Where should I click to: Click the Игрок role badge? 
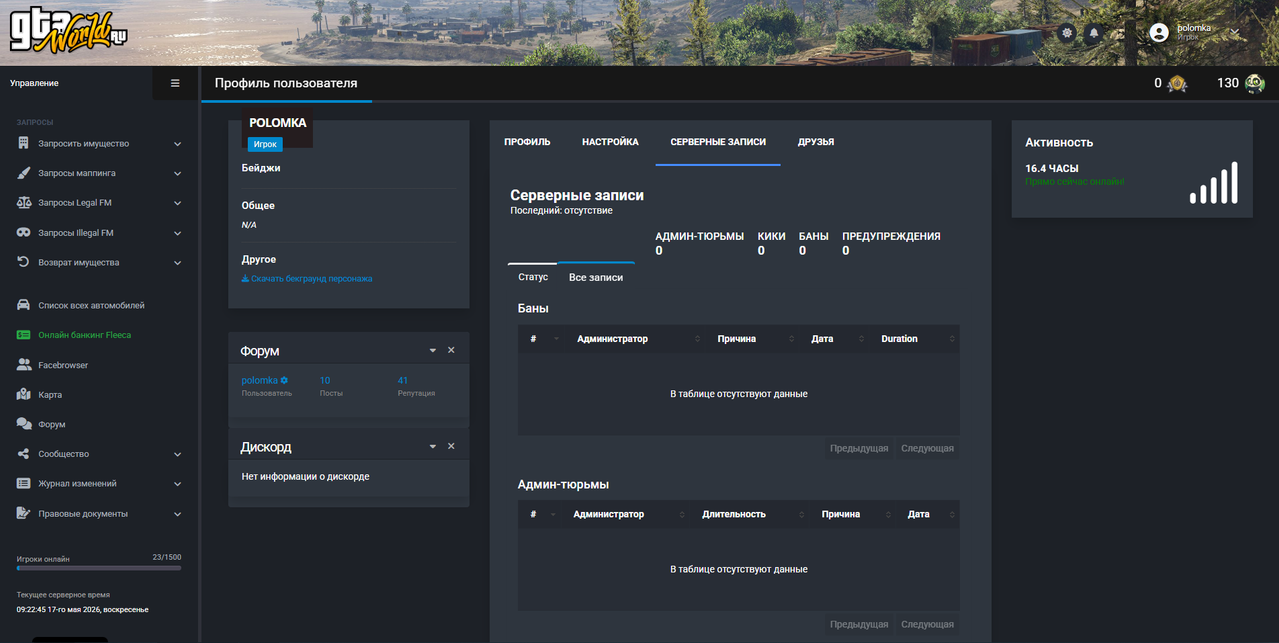coord(265,144)
